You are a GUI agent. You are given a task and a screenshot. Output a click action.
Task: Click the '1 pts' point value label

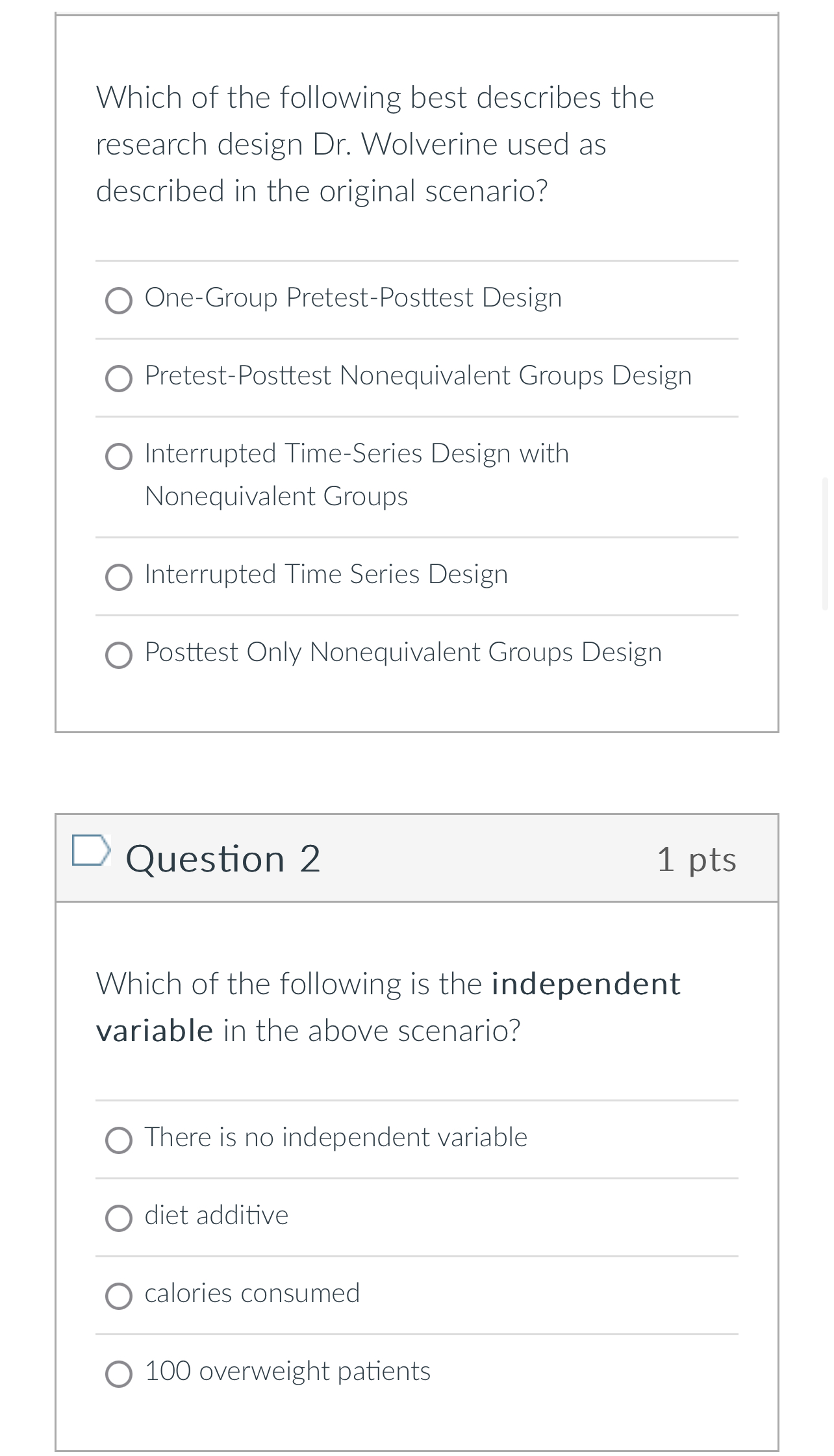tap(696, 859)
